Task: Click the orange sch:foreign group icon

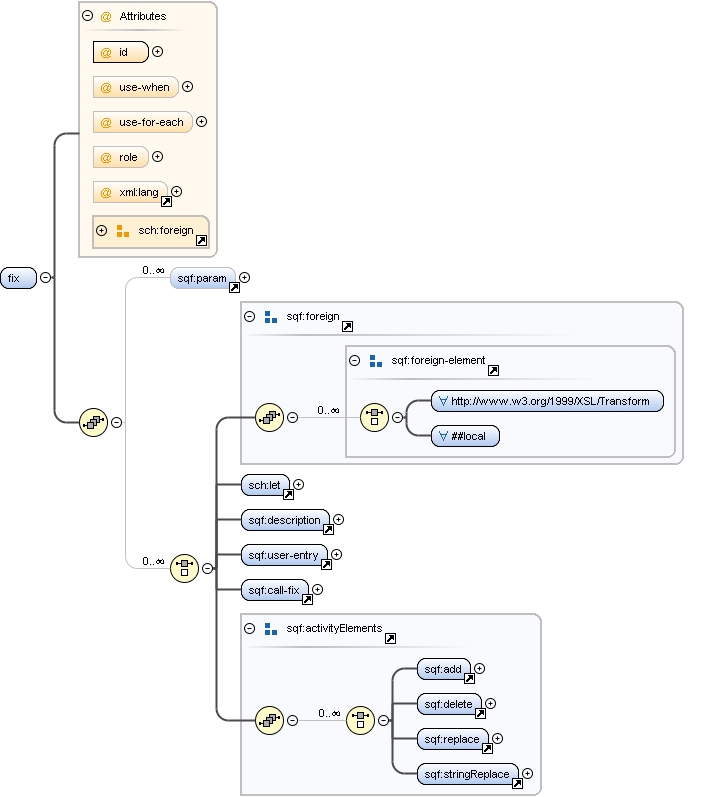Action: coord(123,231)
